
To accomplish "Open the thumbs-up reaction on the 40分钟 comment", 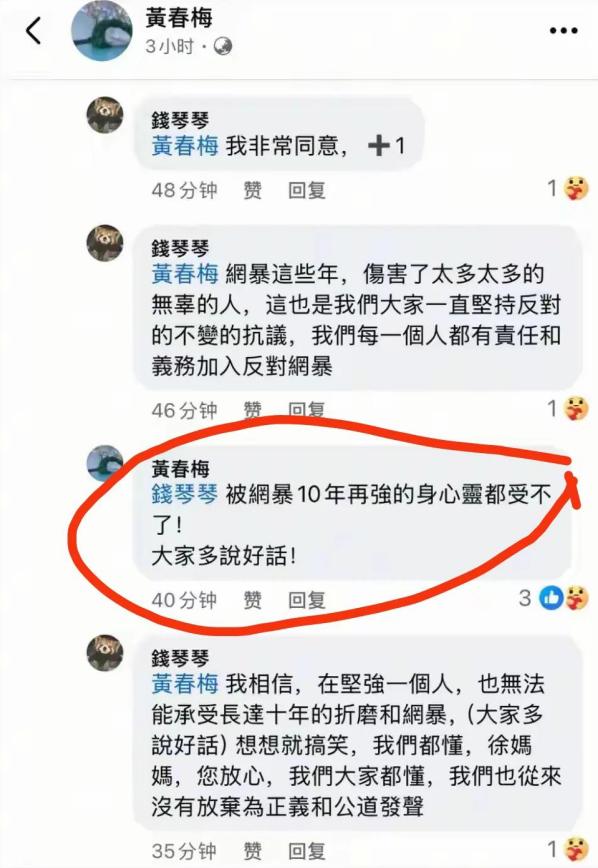I will pyautogui.click(x=551, y=598).
